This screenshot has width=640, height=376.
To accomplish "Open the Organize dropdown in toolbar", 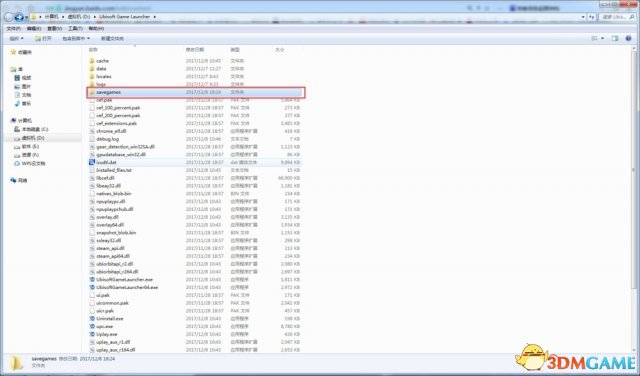I will [16, 38].
